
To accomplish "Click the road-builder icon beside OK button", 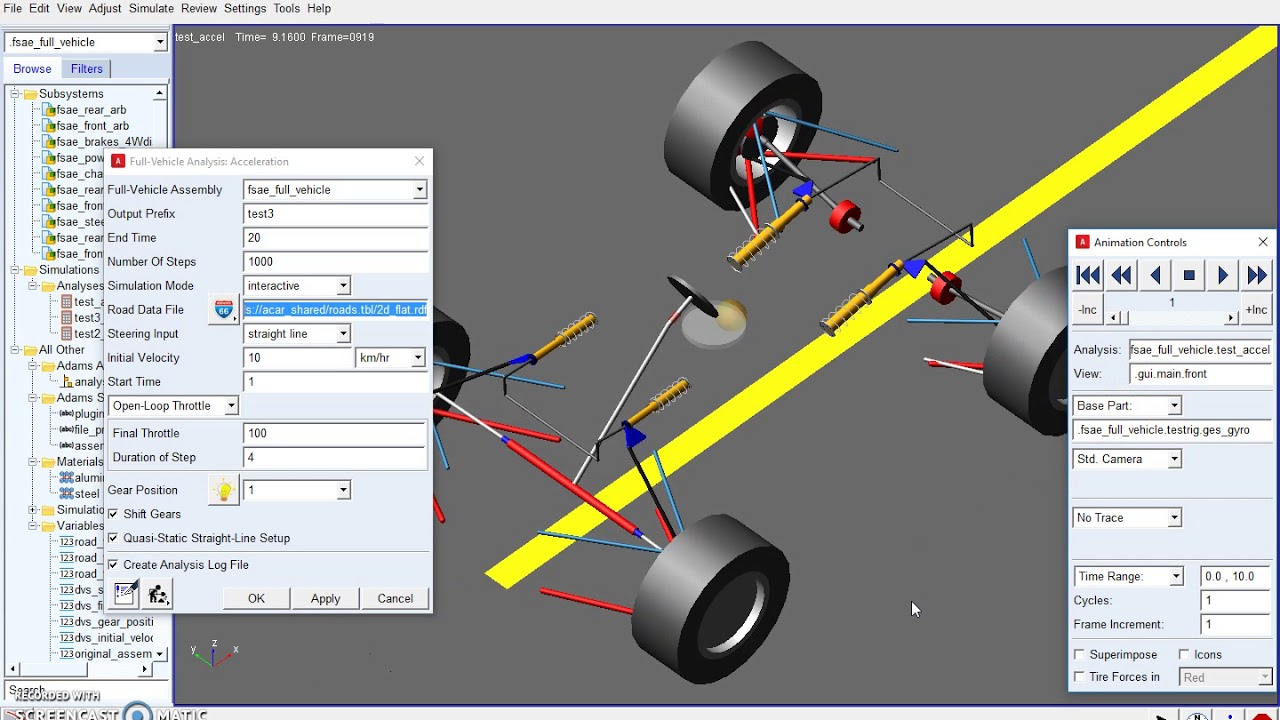I will (157, 594).
